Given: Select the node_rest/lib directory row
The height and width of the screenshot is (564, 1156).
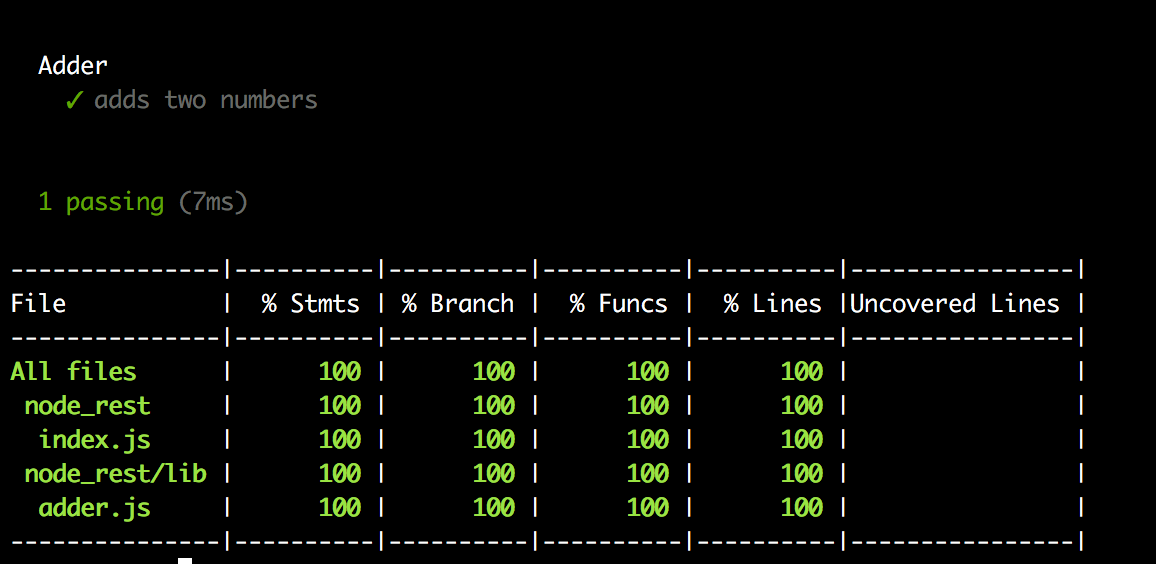Looking at the screenshot, I should pyautogui.click(x=115, y=474).
